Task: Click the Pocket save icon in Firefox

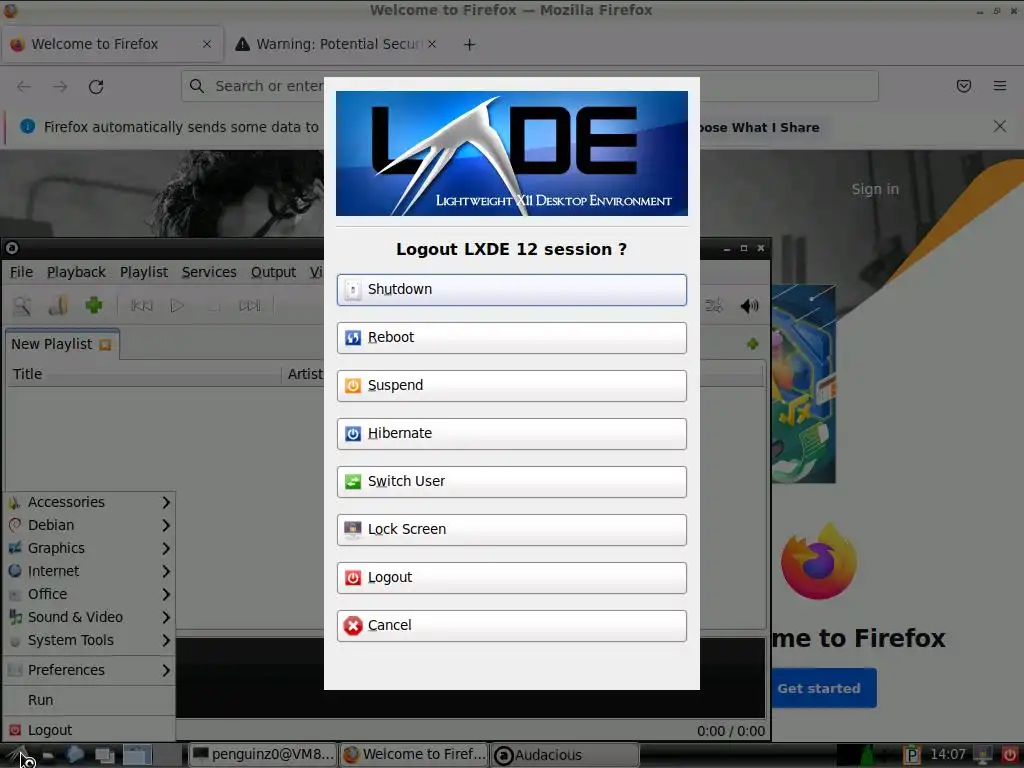Action: [x=964, y=86]
